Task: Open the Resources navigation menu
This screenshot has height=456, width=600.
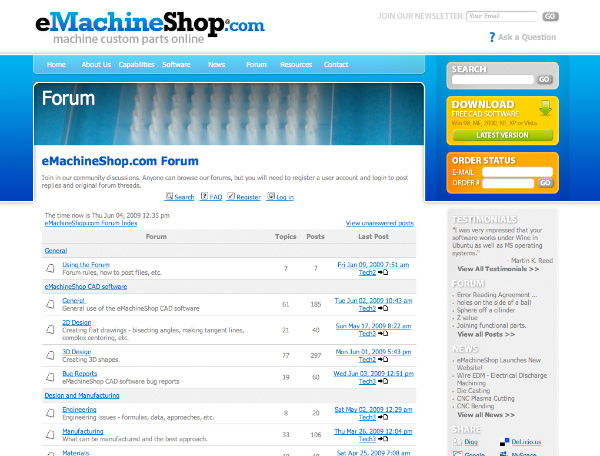Action: pos(296,64)
